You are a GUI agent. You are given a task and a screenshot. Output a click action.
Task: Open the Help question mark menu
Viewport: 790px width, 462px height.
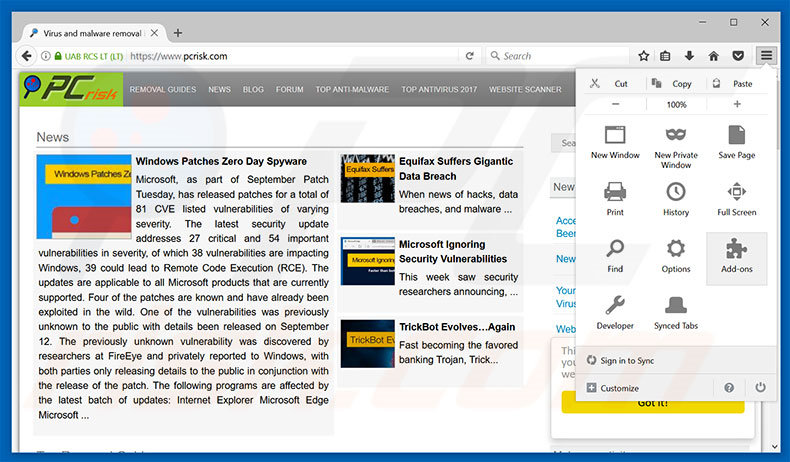click(x=729, y=388)
